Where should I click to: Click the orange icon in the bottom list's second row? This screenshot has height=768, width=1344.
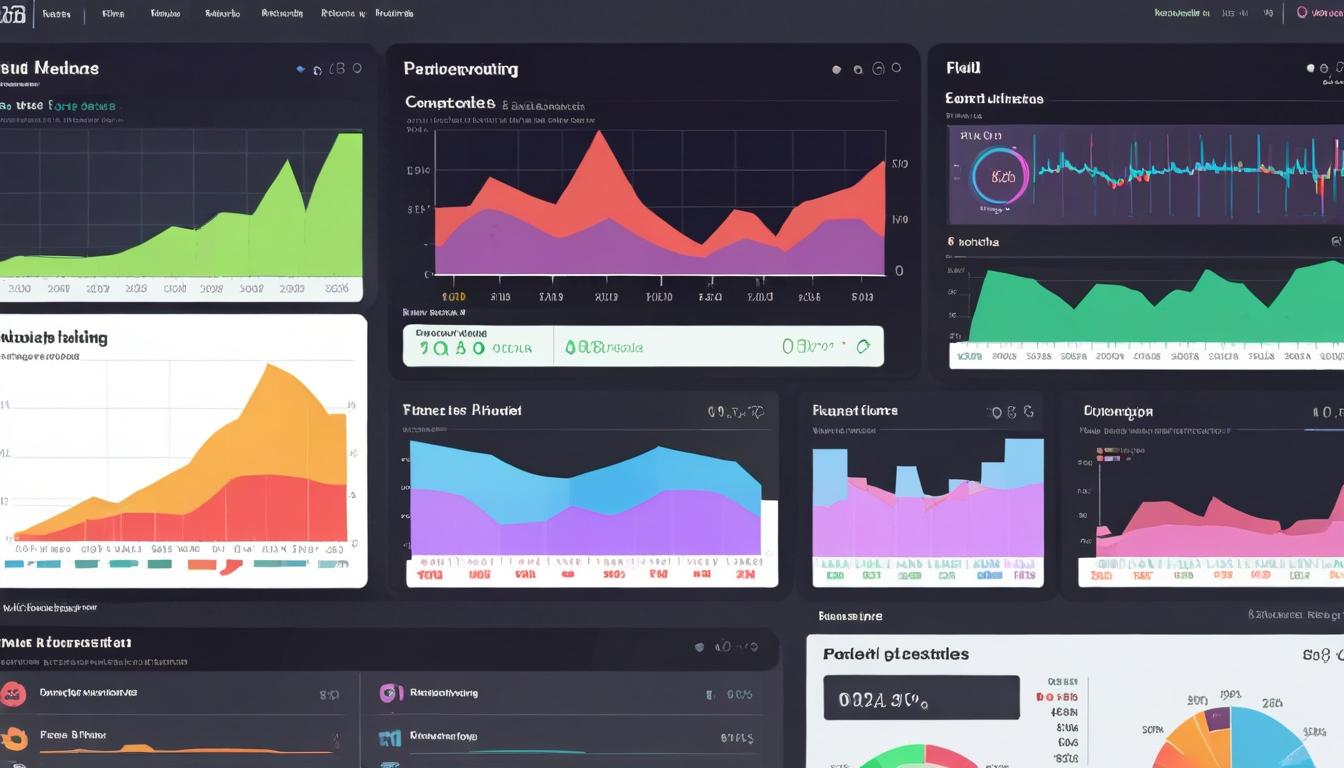14,738
